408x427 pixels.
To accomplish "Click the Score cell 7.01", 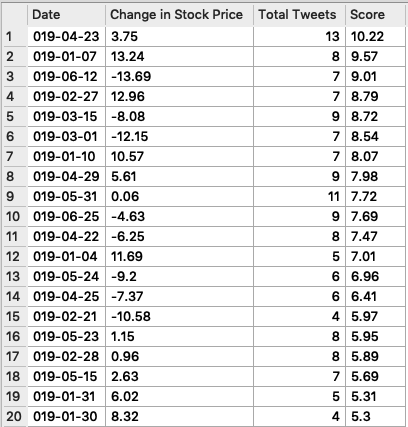I will click(x=375, y=257).
